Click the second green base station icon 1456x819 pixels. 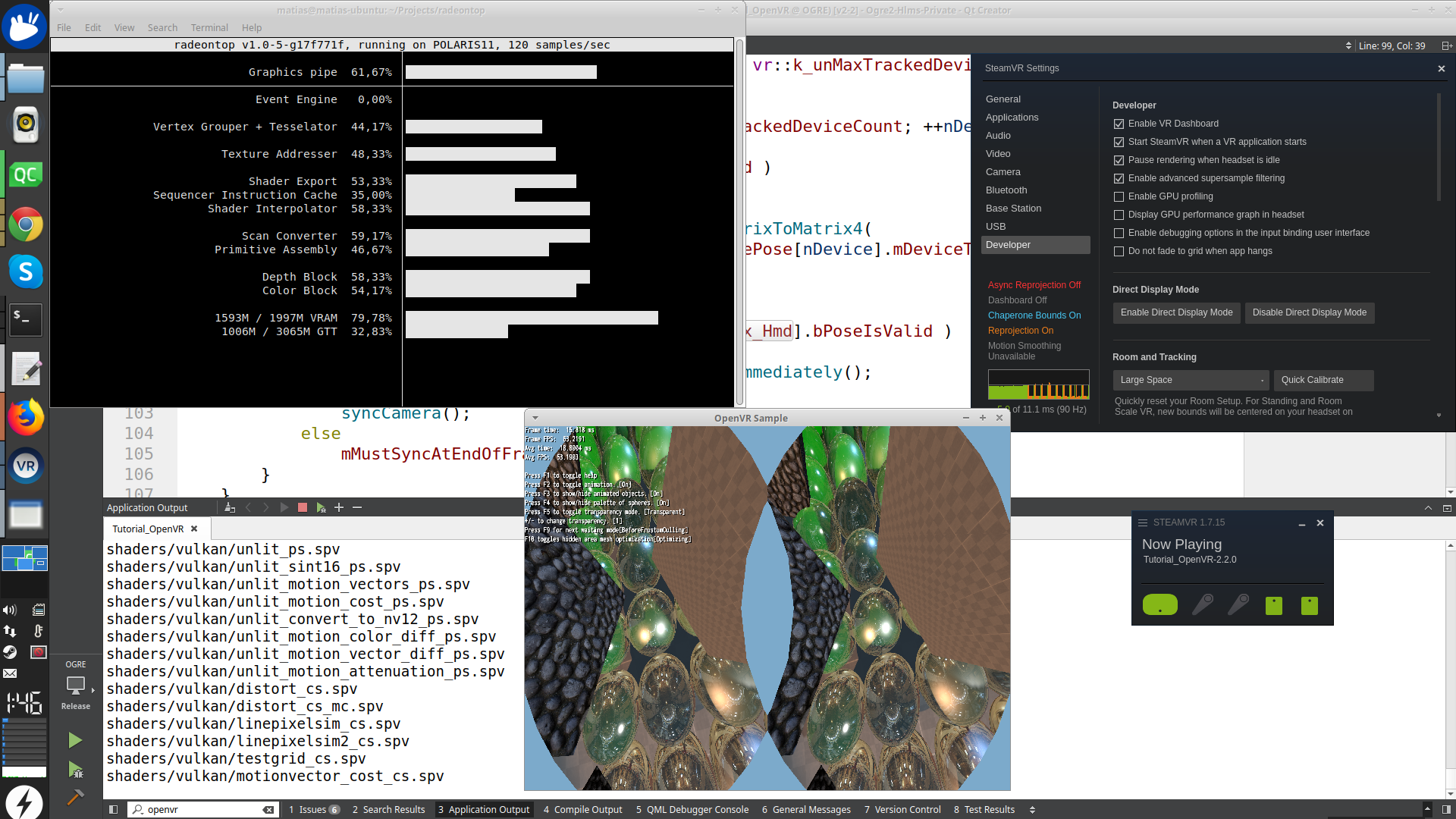(x=1310, y=605)
